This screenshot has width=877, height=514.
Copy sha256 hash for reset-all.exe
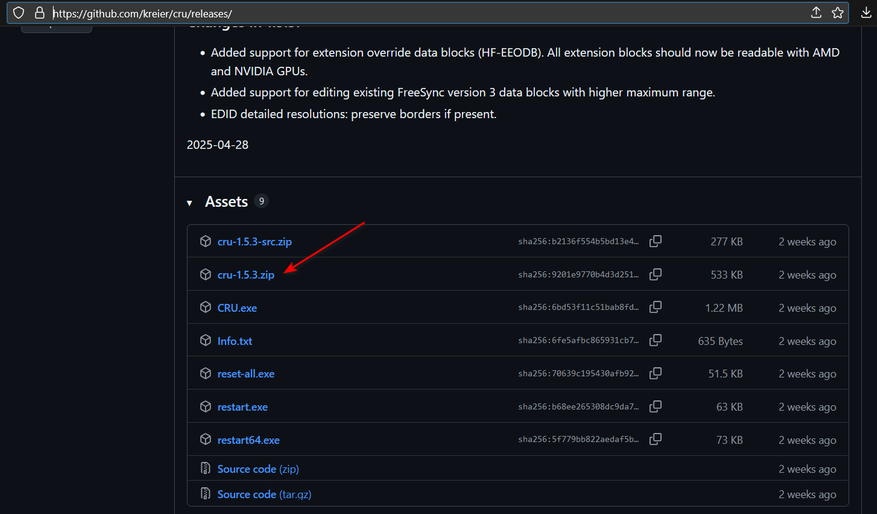pos(656,374)
